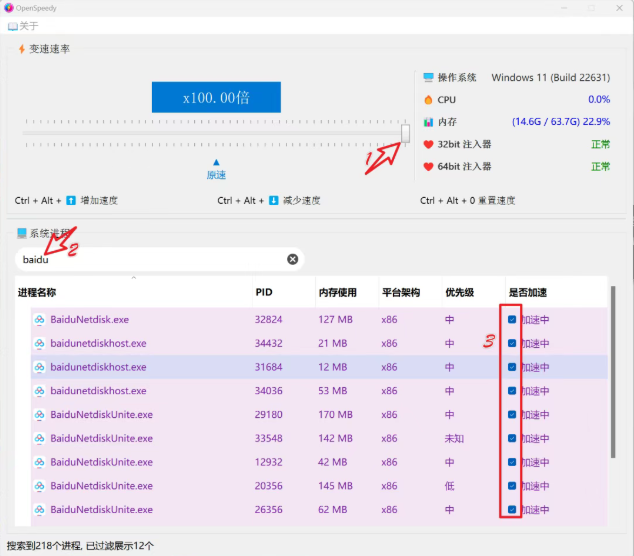Reset speed via 原速 marker
634x556 pixels.
[x=216, y=170]
